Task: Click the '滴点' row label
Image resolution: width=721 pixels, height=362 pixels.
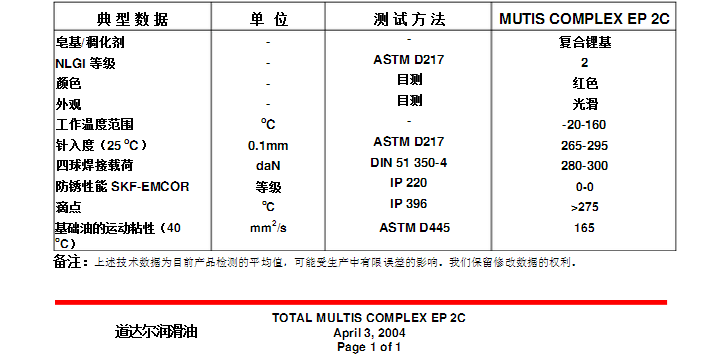Action: (68, 207)
